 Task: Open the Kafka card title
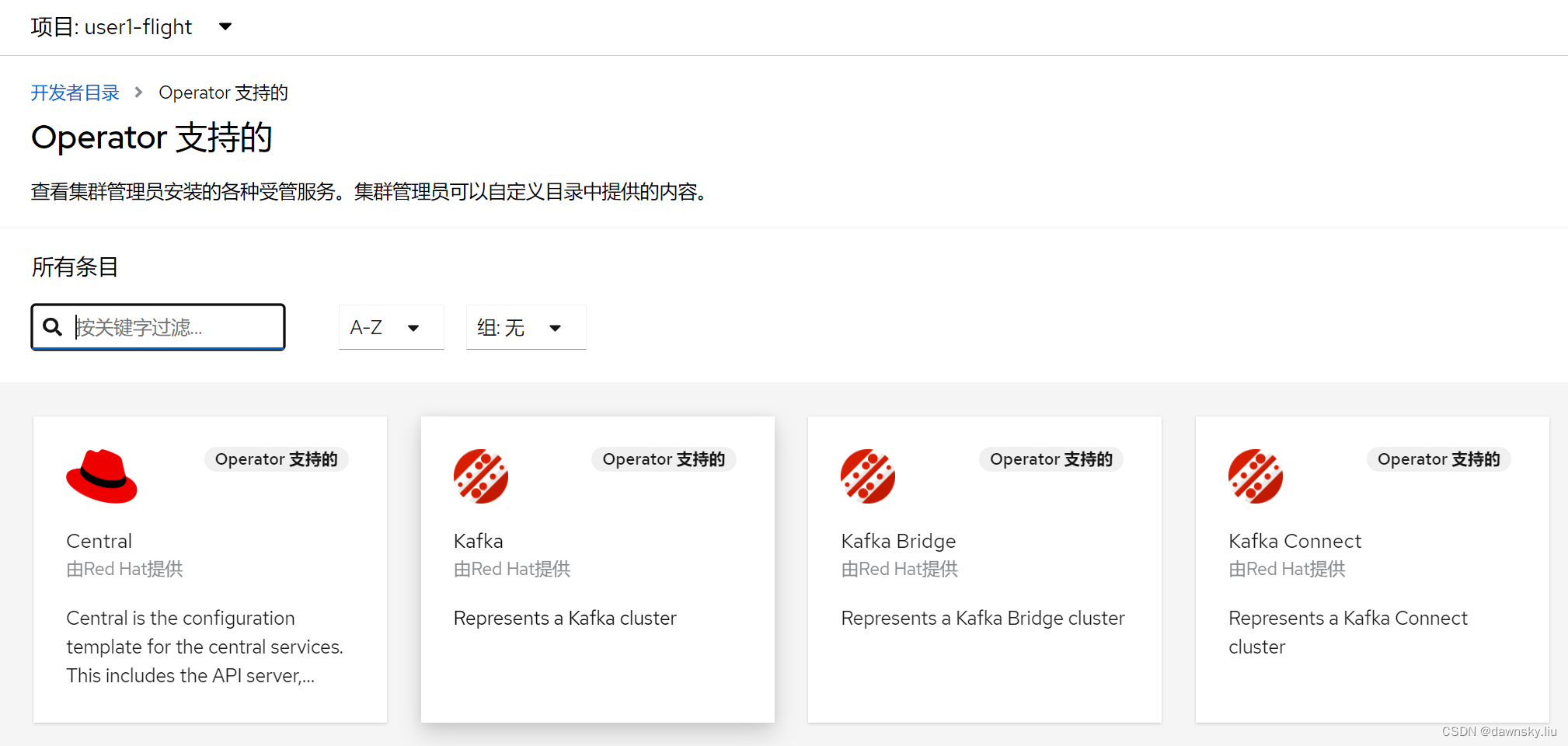479,541
